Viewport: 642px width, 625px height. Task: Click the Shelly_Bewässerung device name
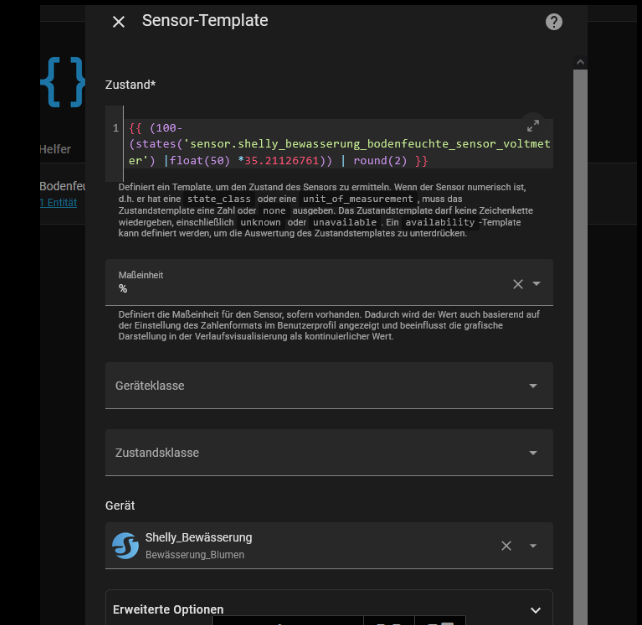coord(198,537)
